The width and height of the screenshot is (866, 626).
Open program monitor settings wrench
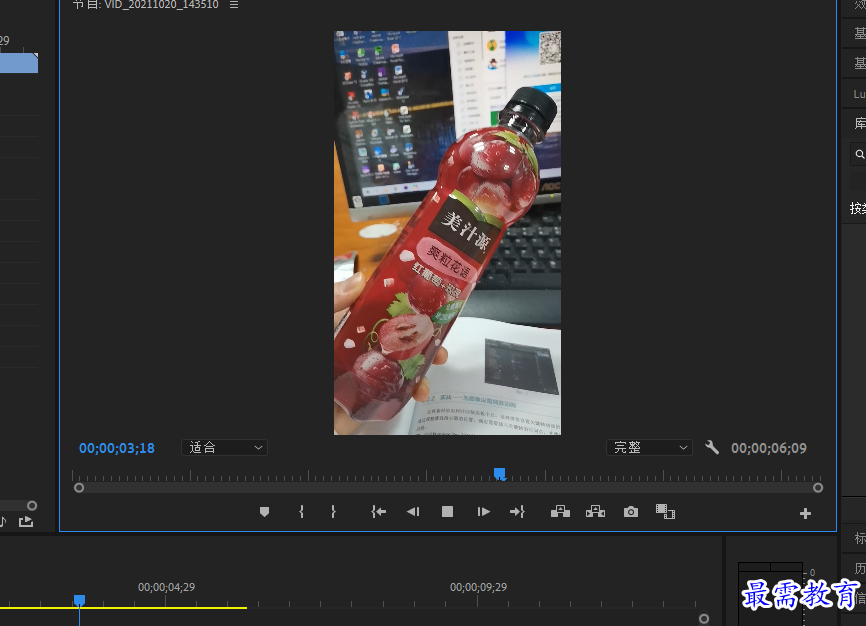coord(712,448)
